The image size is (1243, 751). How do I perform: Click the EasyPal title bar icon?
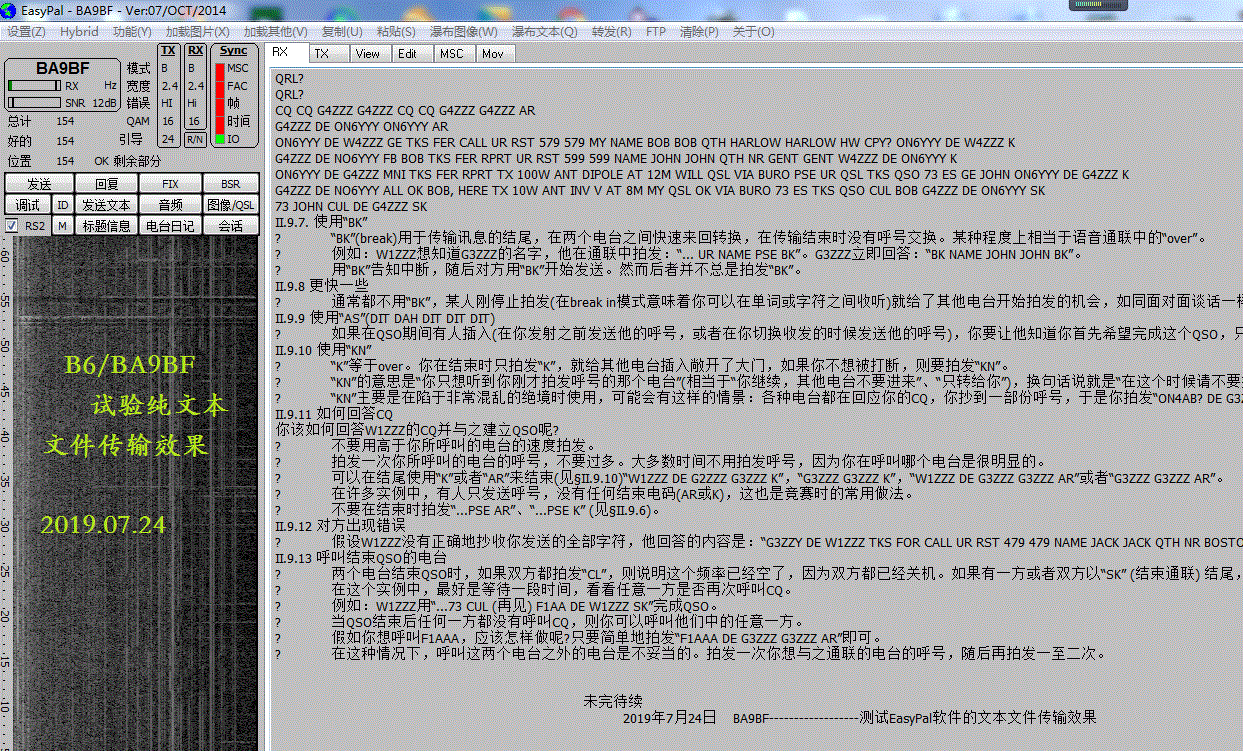click(10, 9)
